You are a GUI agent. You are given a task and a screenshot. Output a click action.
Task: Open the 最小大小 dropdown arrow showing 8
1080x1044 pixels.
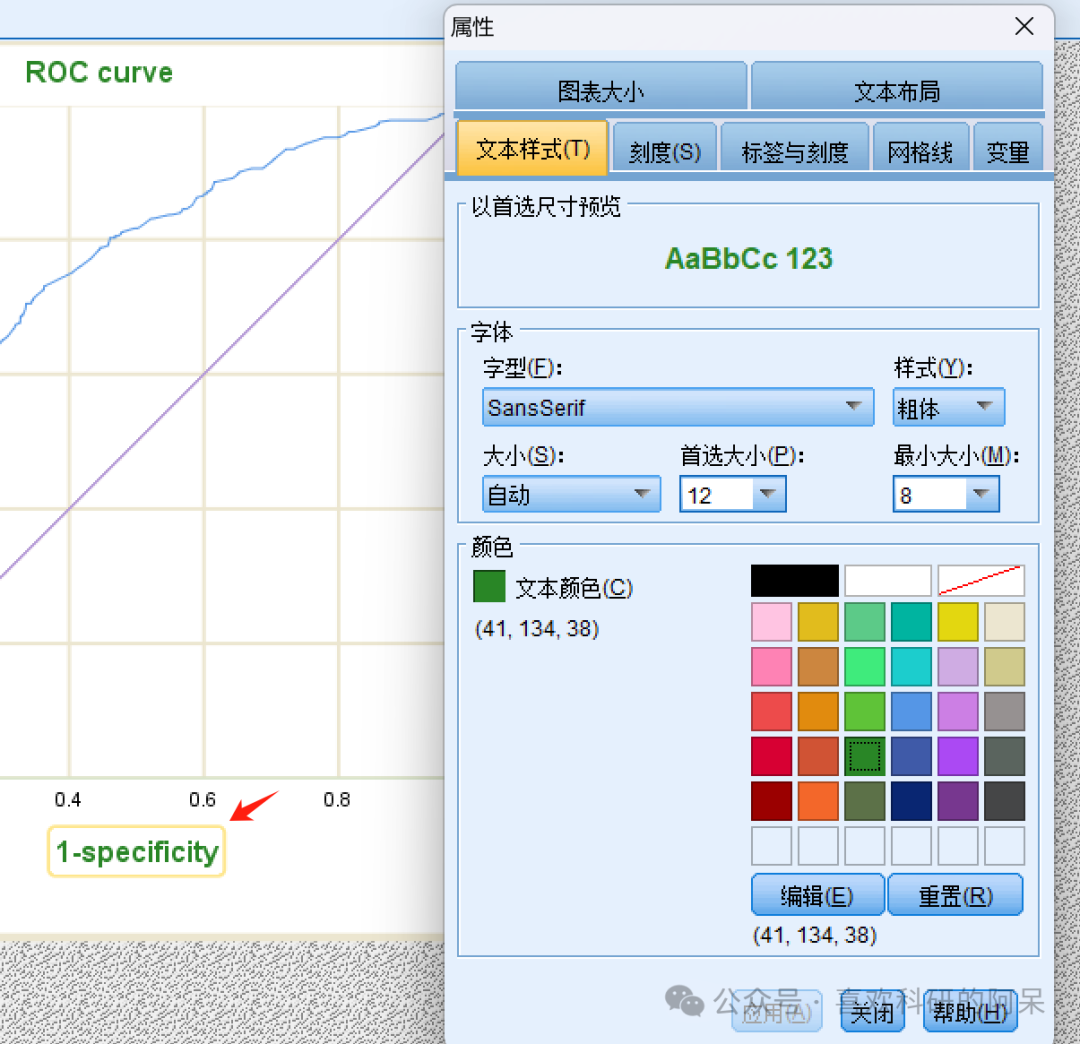(x=982, y=494)
